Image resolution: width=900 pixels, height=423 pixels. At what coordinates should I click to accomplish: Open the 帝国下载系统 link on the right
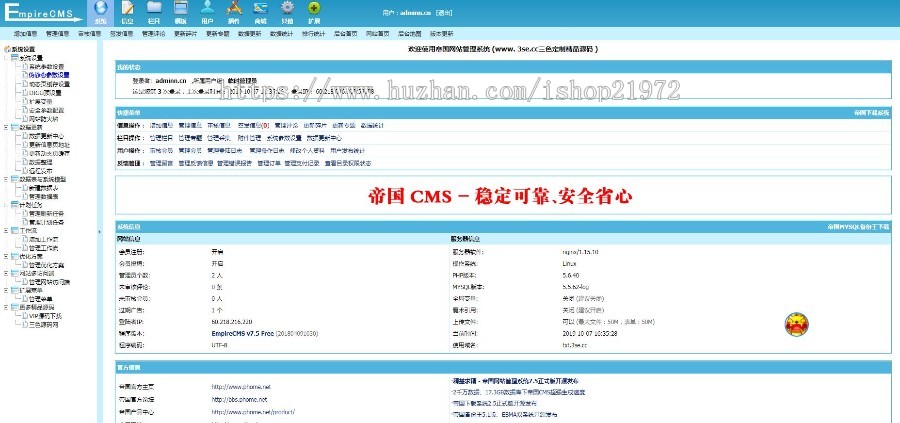871,113
